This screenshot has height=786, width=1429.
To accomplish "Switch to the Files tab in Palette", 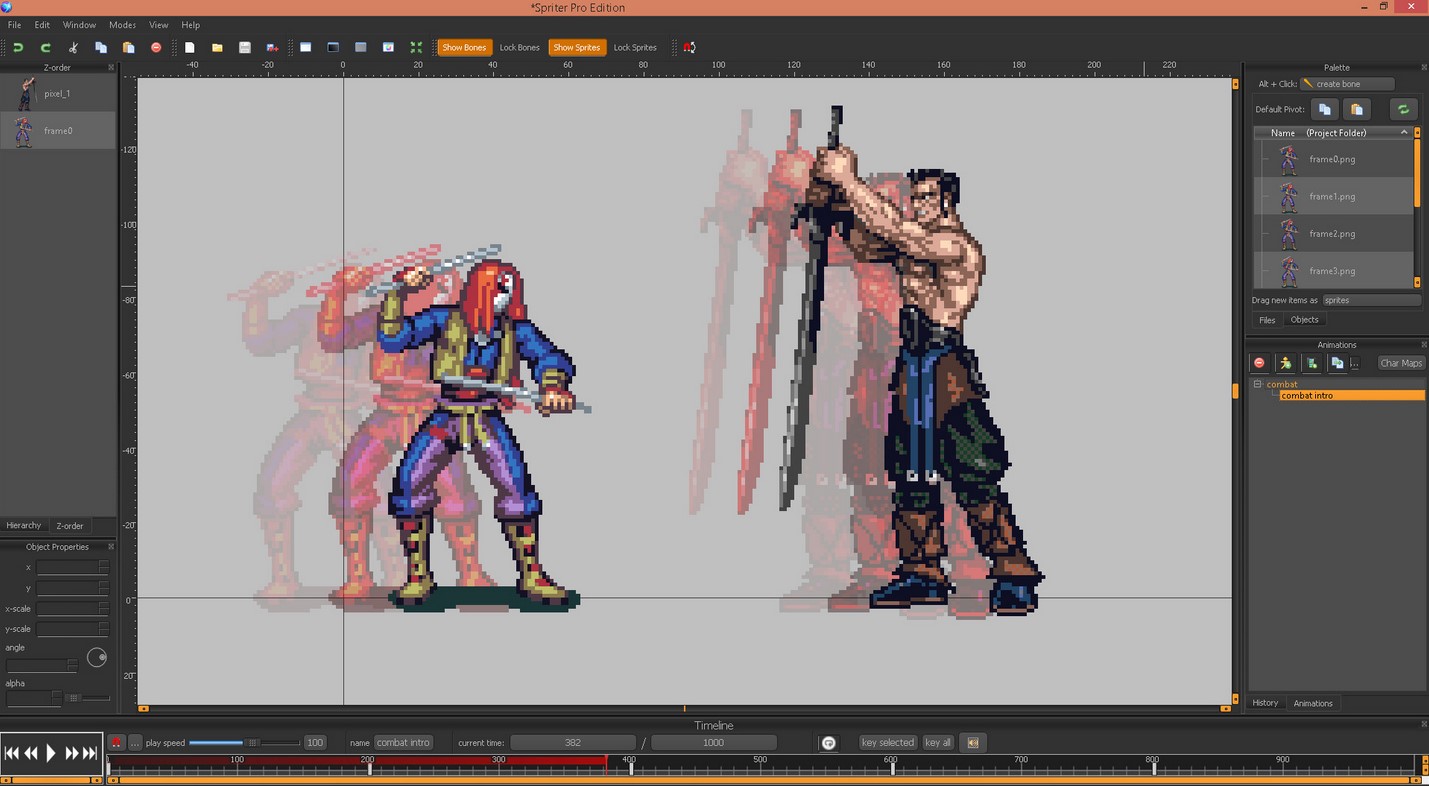I will click(x=1267, y=320).
